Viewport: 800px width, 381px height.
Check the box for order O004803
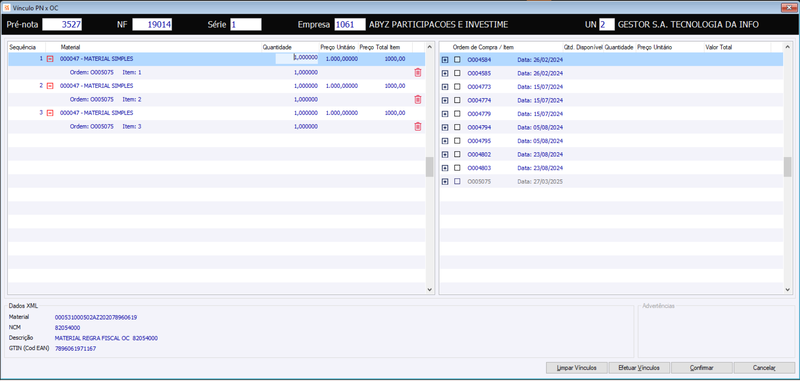pos(457,168)
